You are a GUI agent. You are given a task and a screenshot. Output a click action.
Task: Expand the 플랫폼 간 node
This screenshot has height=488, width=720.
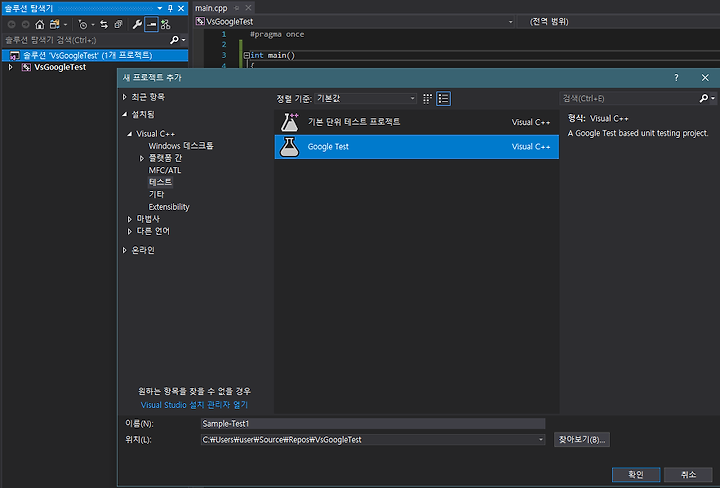141,158
